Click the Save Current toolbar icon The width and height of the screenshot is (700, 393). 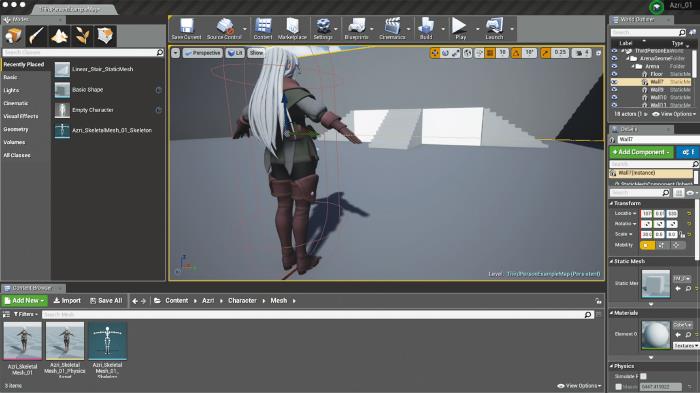tap(186, 29)
